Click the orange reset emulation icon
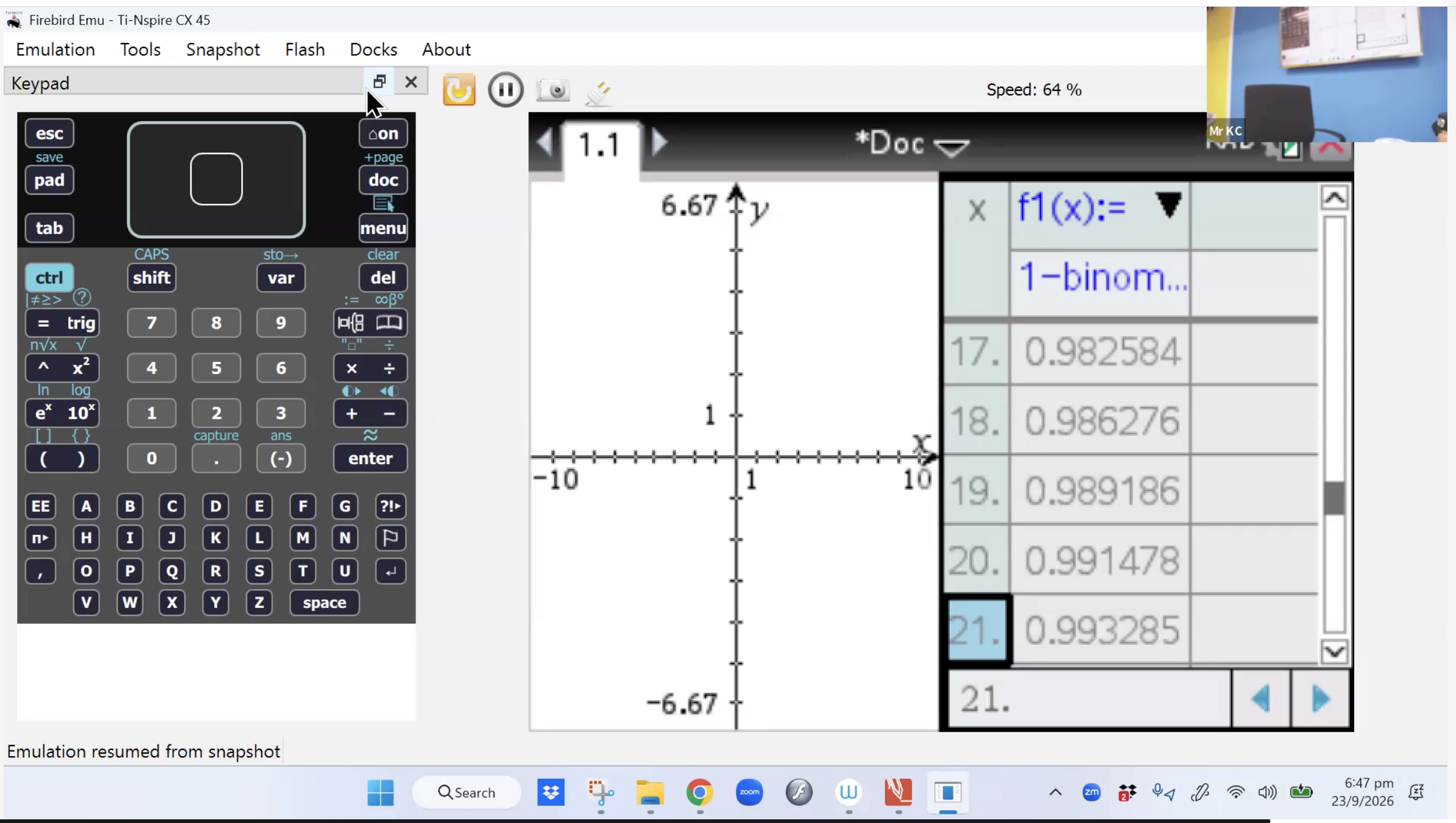Image resolution: width=1456 pixels, height=823 pixels. 459,90
